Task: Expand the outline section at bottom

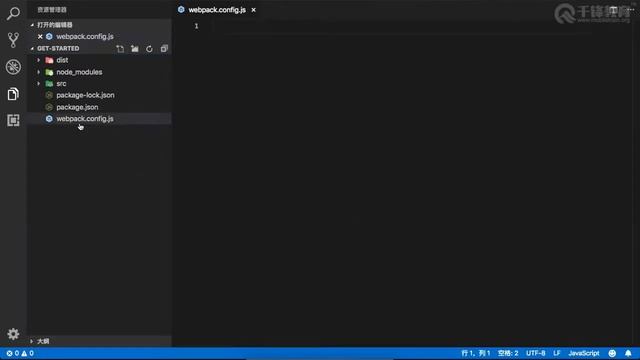Action: (32, 341)
